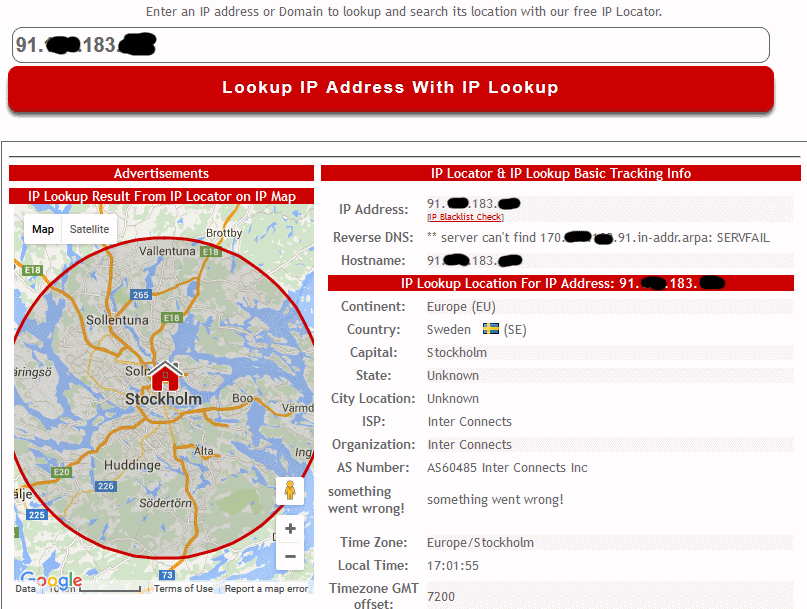Click the Sweden flag icon
807x609 pixels.
491,329
